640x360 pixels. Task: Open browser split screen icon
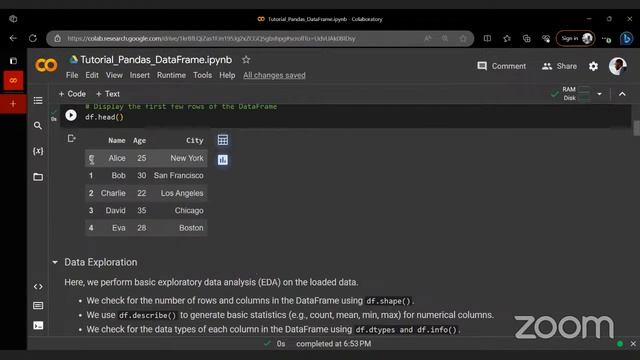(x=487, y=38)
